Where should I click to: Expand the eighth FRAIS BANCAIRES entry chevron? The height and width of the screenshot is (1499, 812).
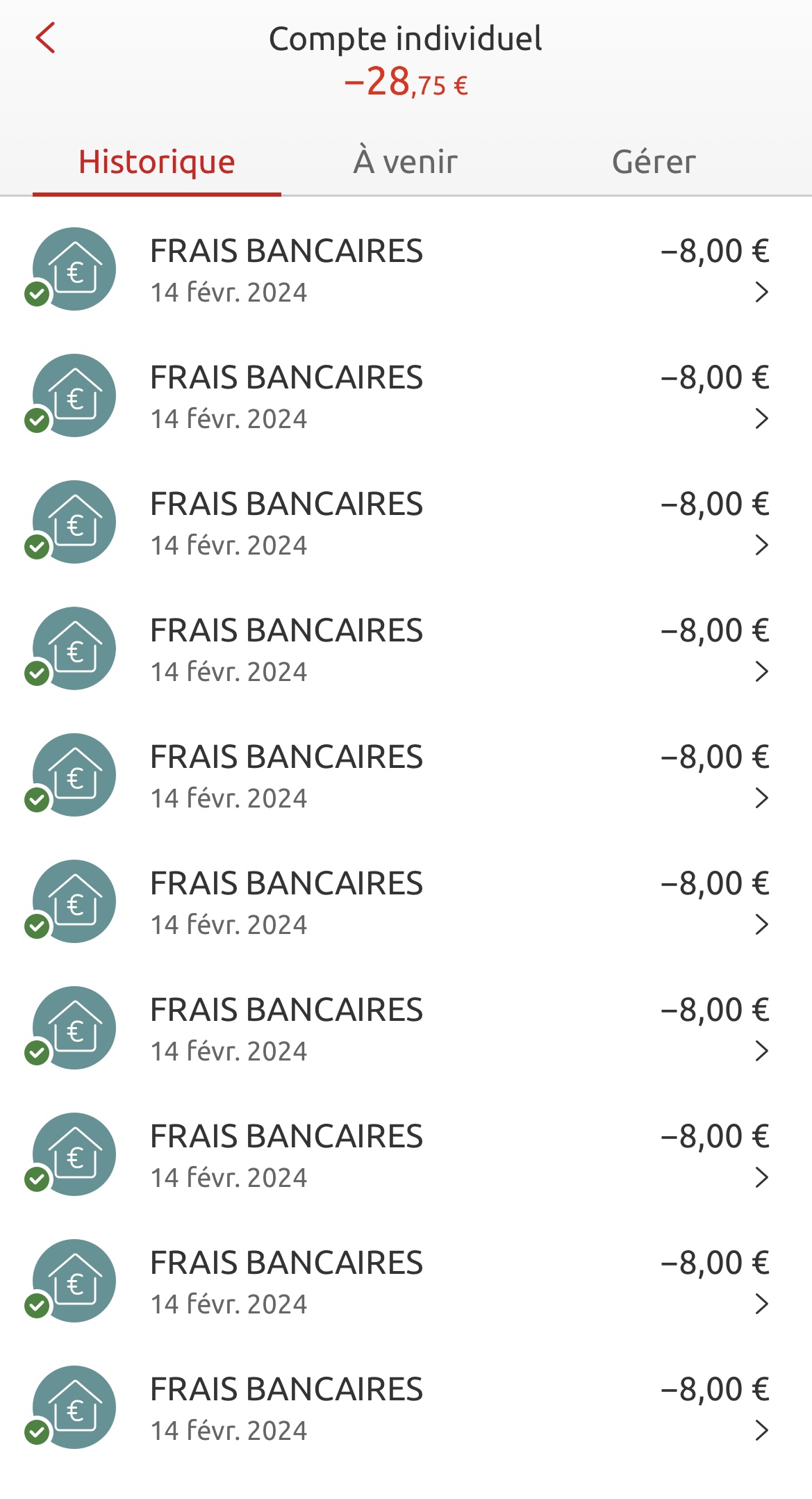(x=761, y=1178)
